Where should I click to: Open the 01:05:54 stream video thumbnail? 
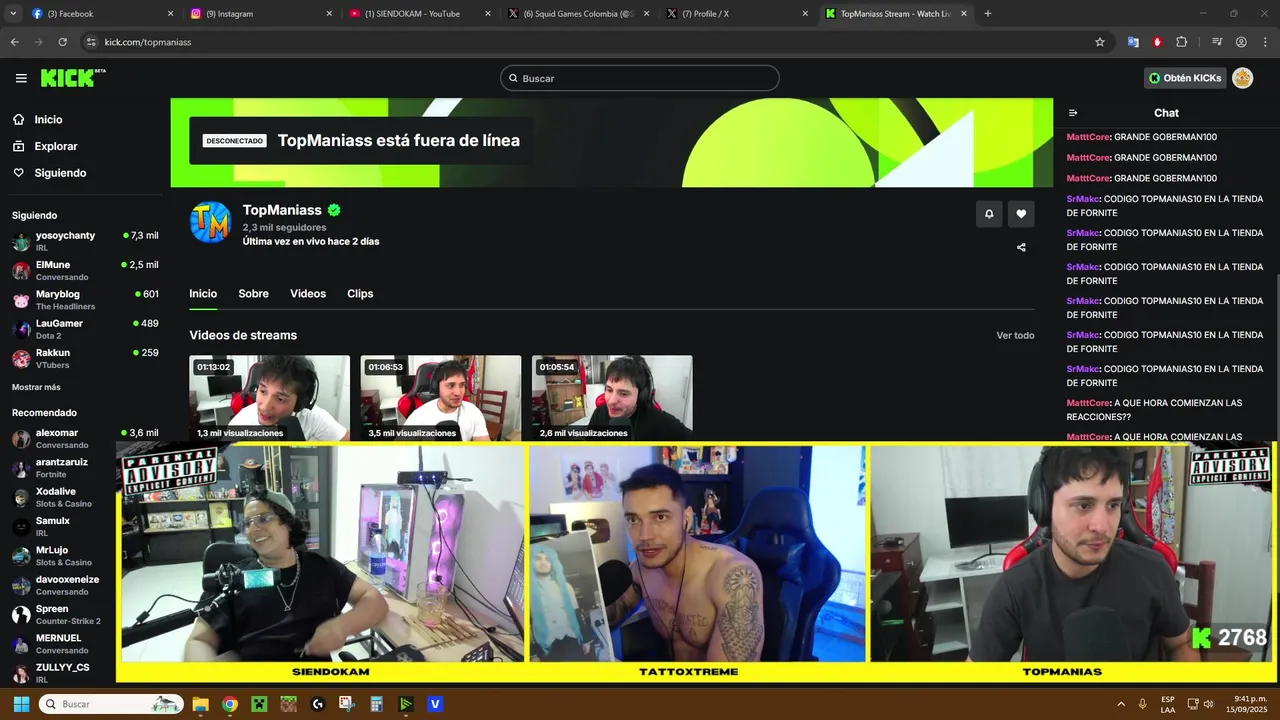click(x=612, y=398)
